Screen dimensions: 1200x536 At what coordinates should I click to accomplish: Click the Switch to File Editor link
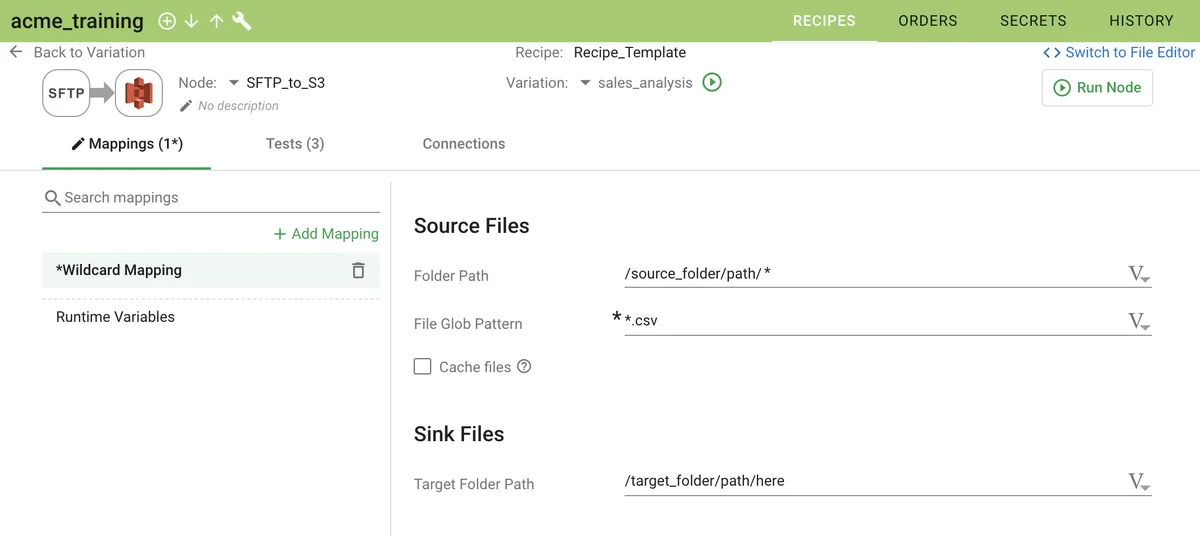[1119, 52]
